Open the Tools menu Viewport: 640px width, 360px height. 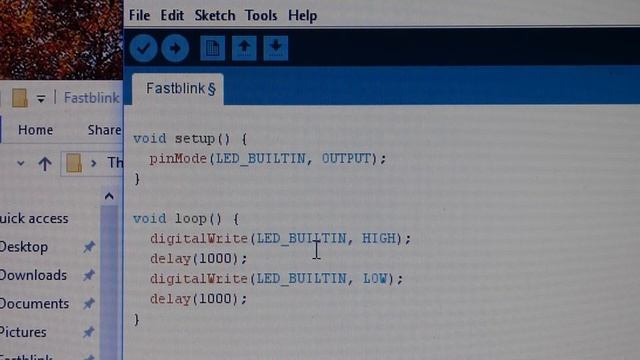tap(261, 16)
